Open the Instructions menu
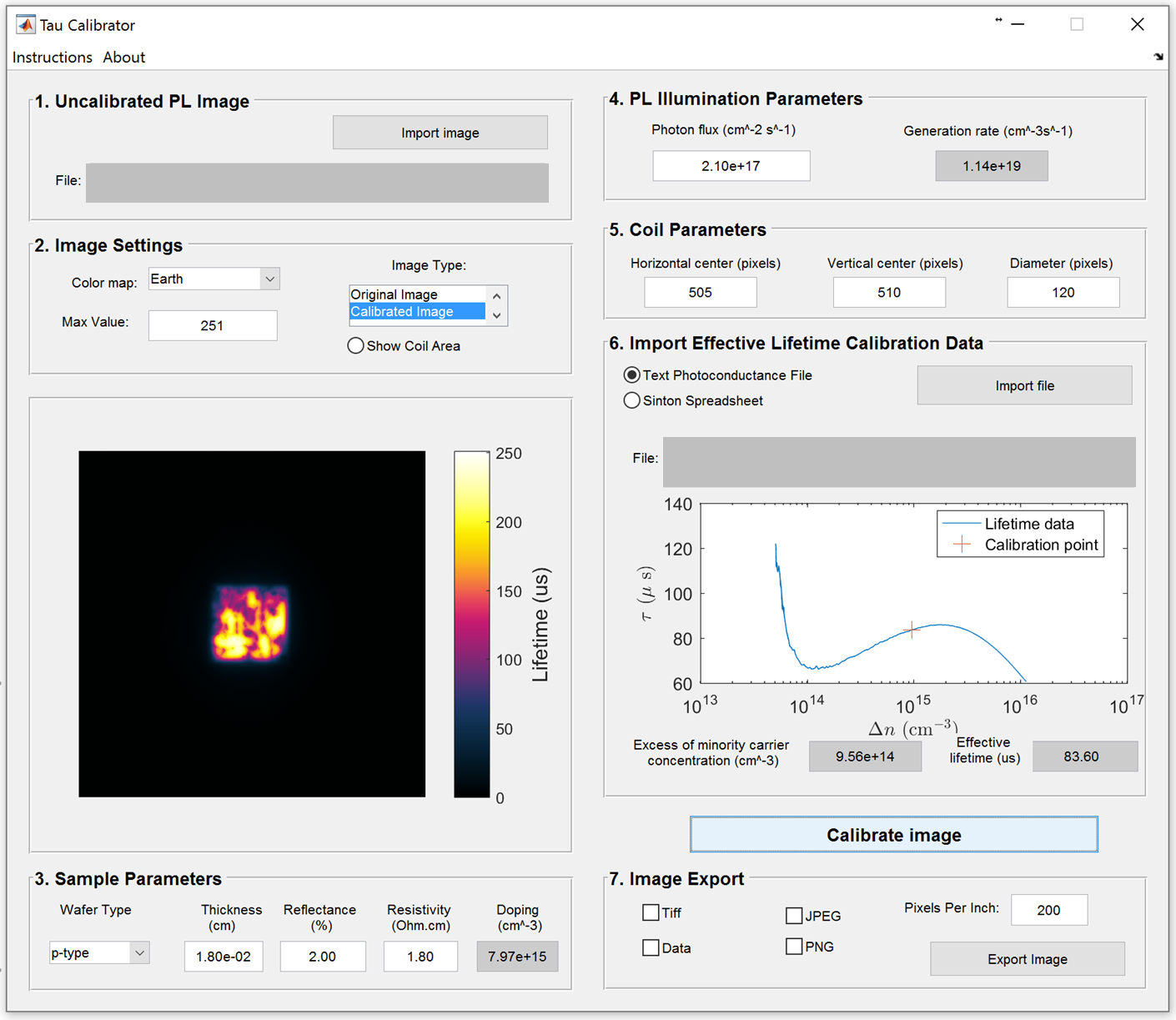Image resolution: width=1176 pixels, height=1020 pixels. (x=52, y=58)
